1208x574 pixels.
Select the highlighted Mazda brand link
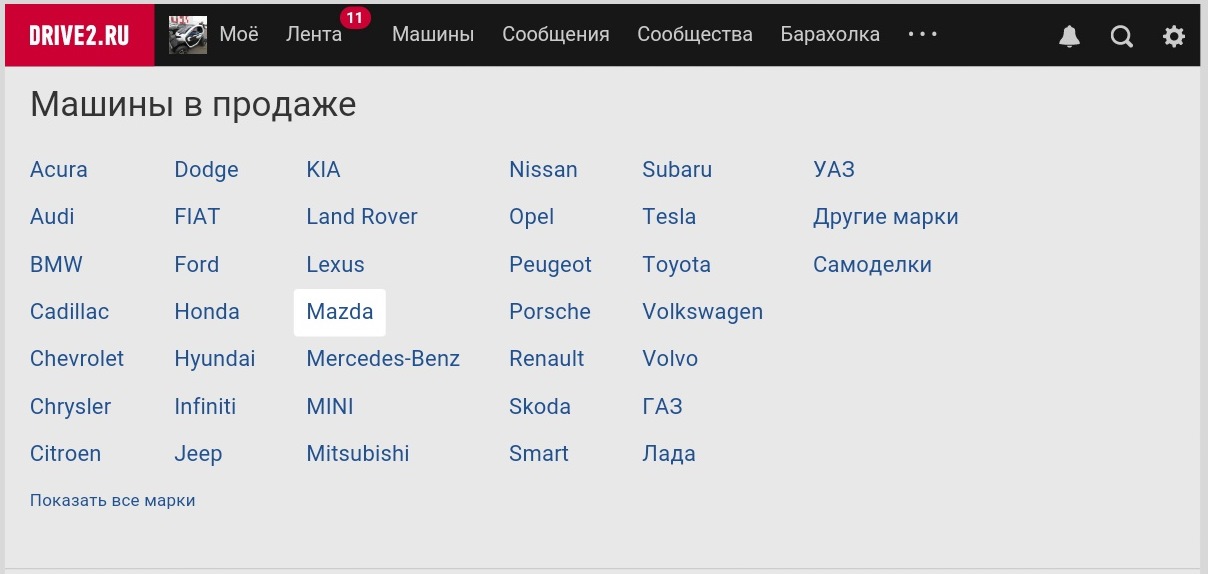[x=339, y=312]
